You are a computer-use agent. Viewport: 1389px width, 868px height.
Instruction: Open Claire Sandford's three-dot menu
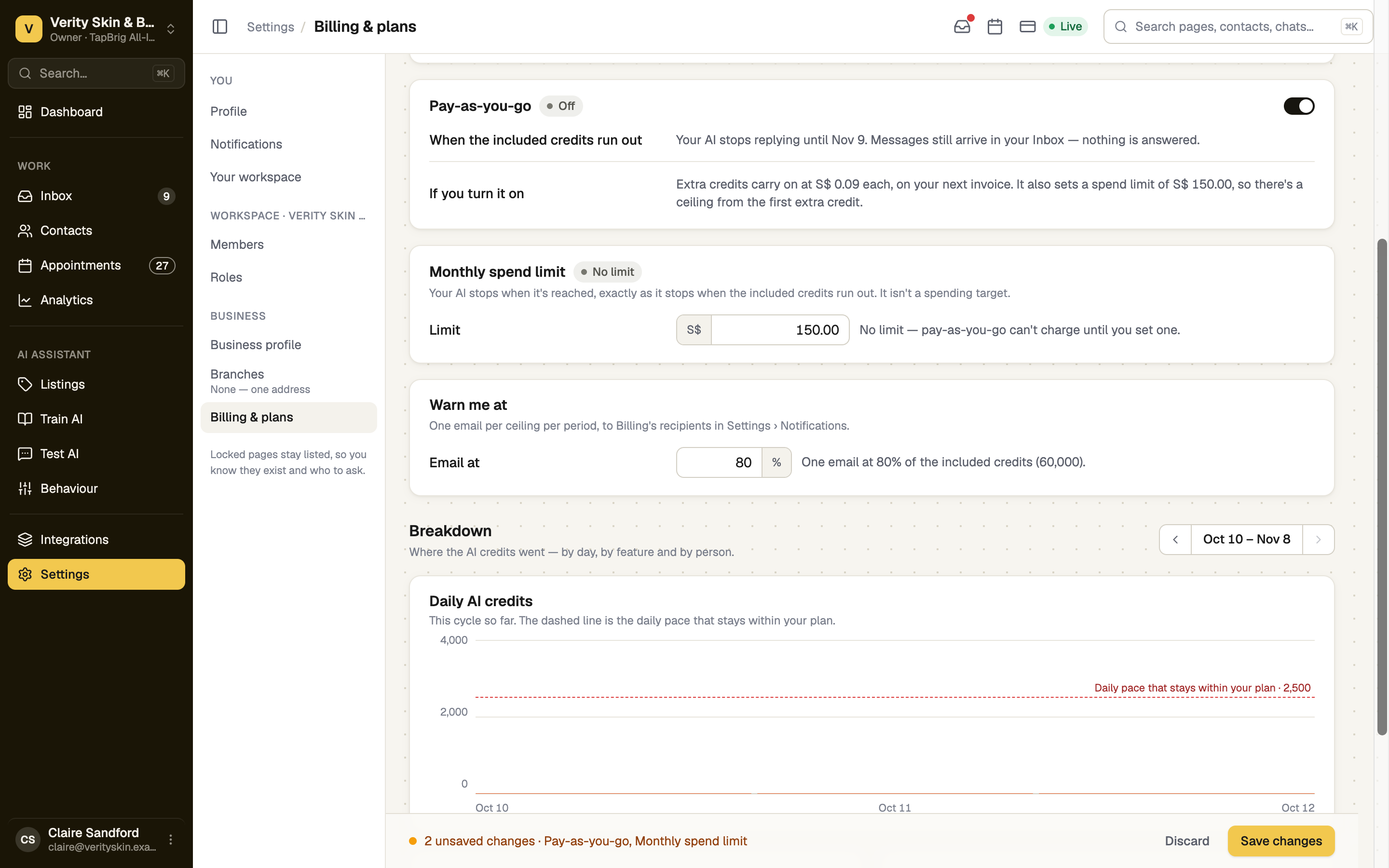[x=170, y=839]
